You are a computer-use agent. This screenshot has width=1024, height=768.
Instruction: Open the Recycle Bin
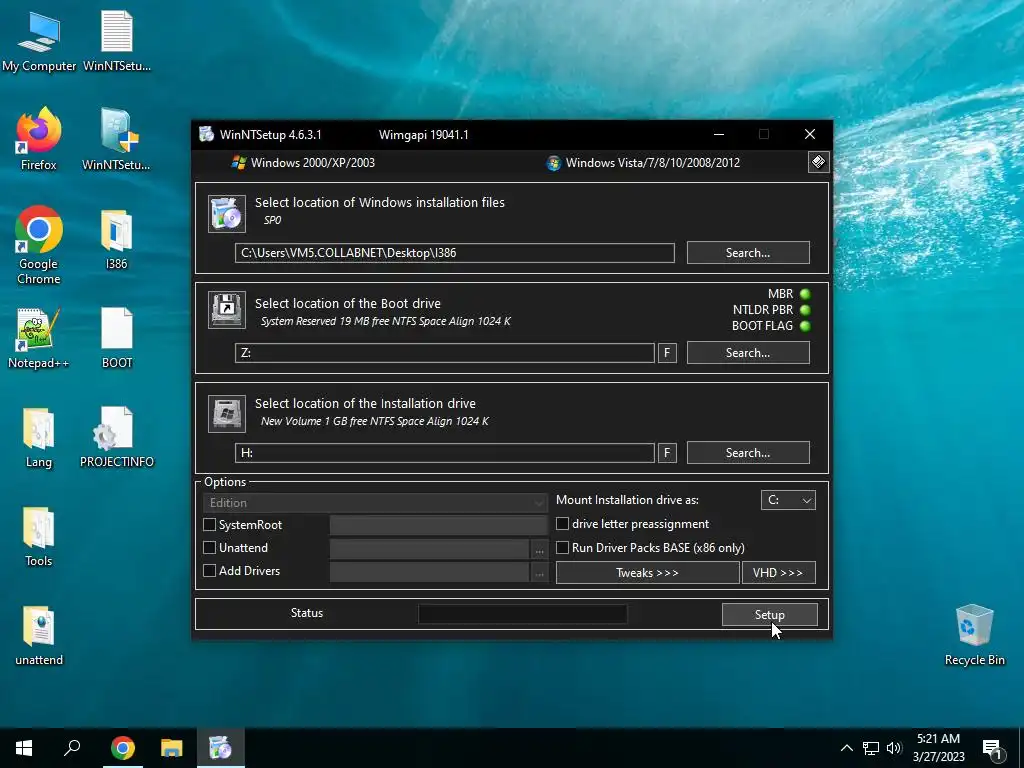(974, 635)
